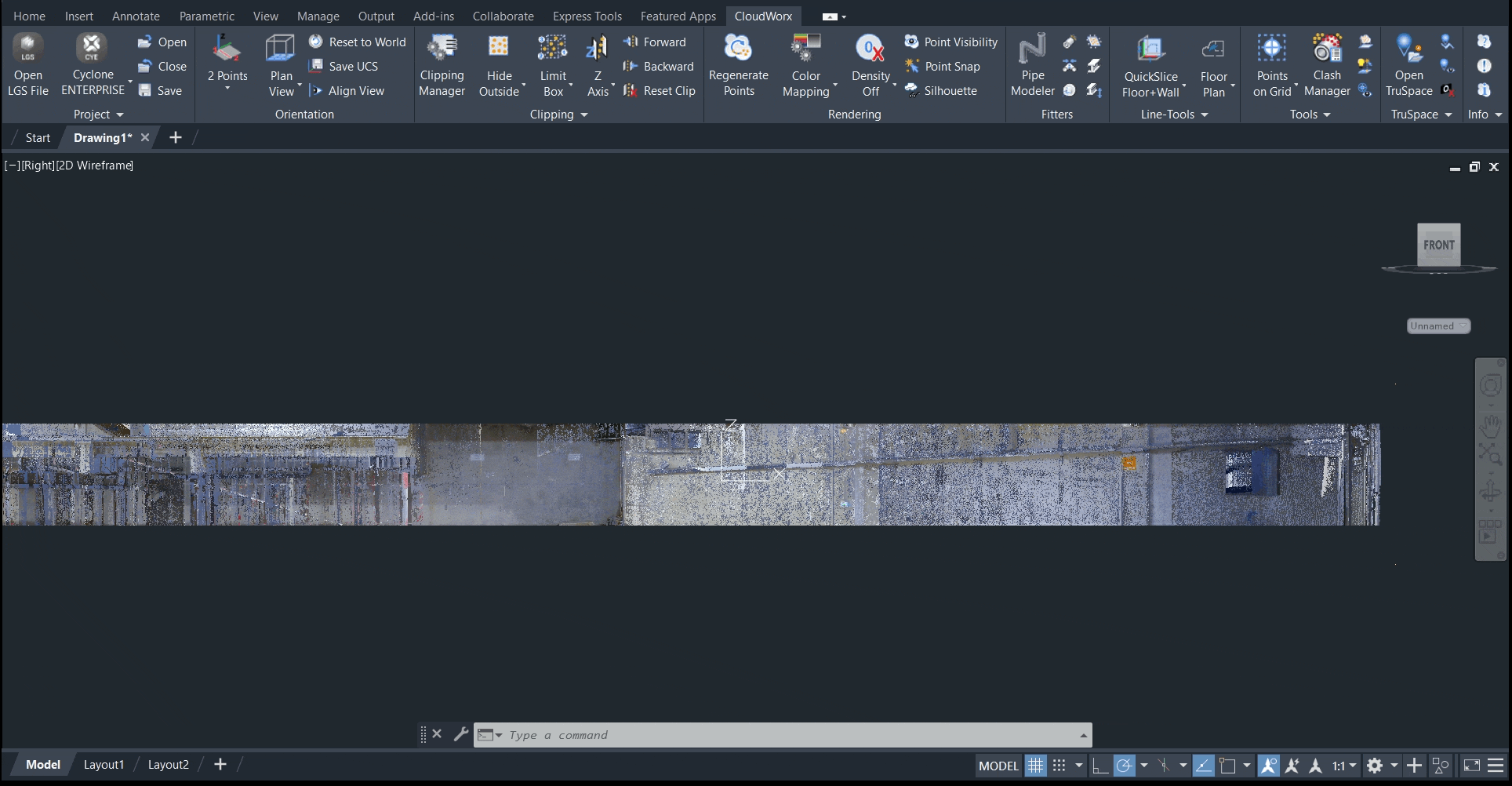Launch QuickSlice Floor+Wall
This screenshot has height=786, width=1512.
(1150, 66)
